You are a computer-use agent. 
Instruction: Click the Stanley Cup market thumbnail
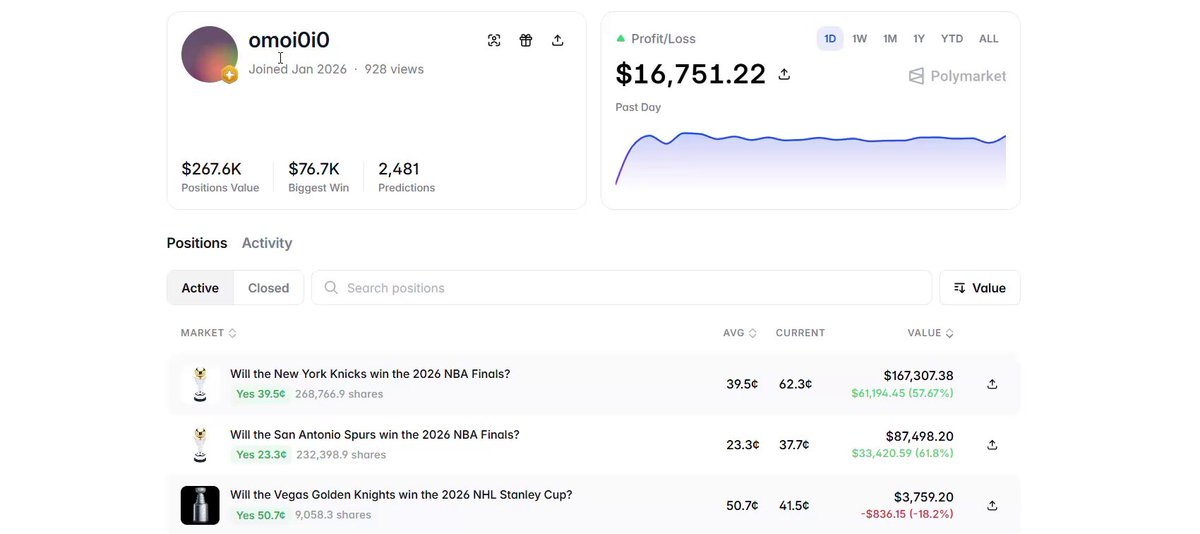coord(200,506)
